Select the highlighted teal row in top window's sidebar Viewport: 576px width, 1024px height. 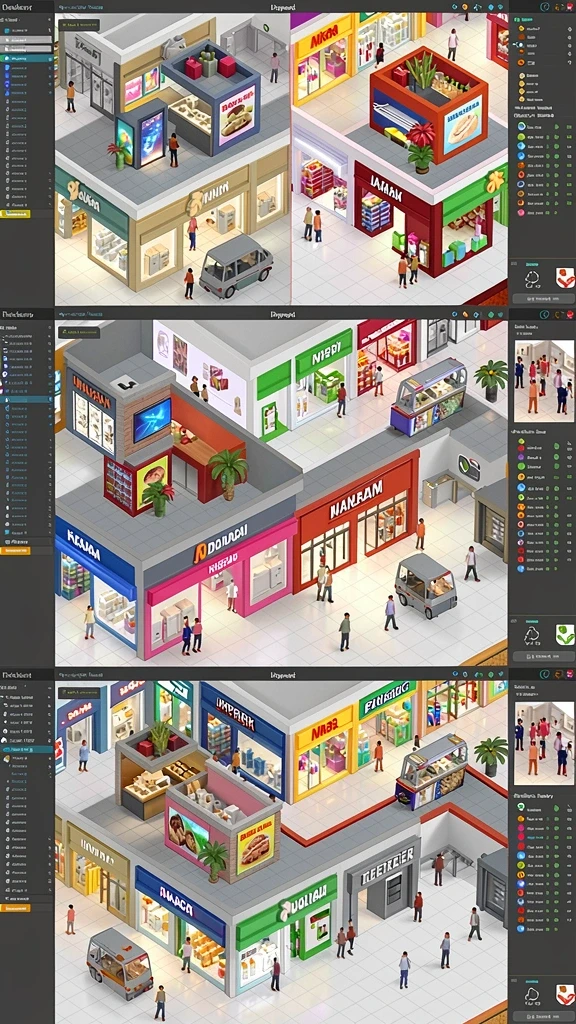pos(27,58)
